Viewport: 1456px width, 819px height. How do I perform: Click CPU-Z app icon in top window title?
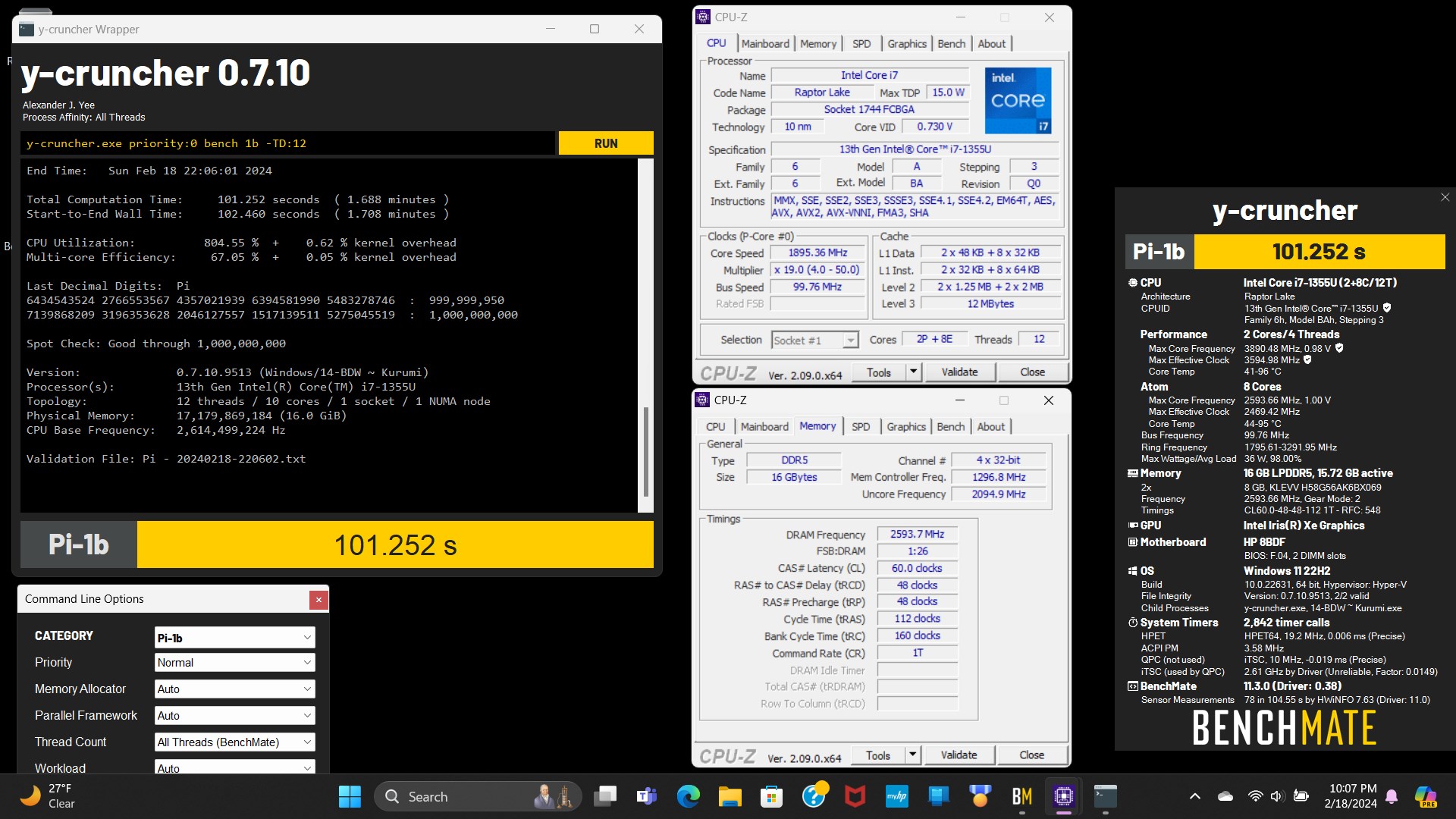coord(703,17)
